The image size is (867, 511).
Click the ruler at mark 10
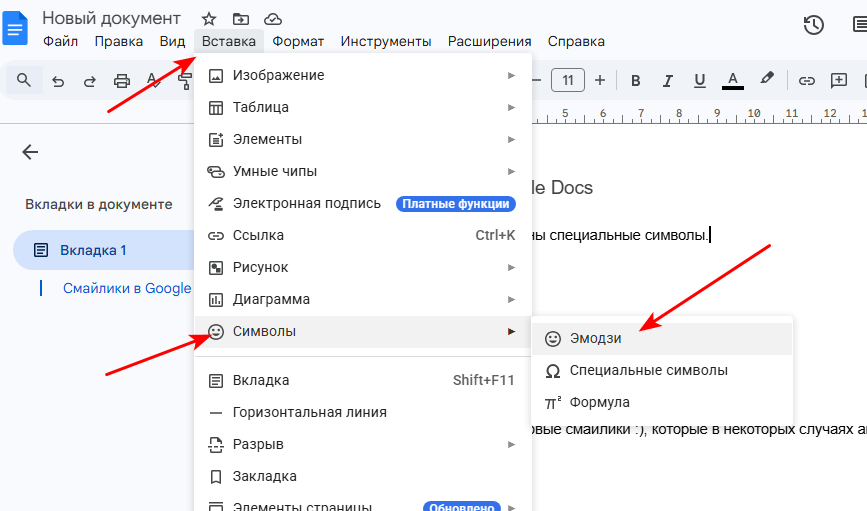(754, 113)
